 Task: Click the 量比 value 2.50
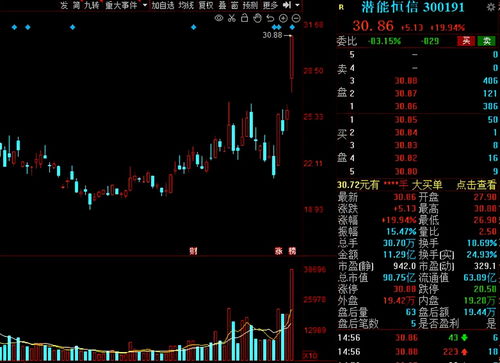(488, 232)
